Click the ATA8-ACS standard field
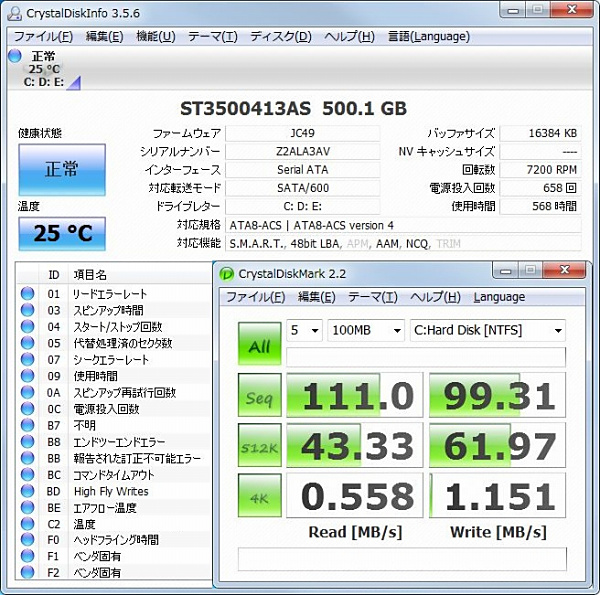600x595 pixels. click(403, 225)
